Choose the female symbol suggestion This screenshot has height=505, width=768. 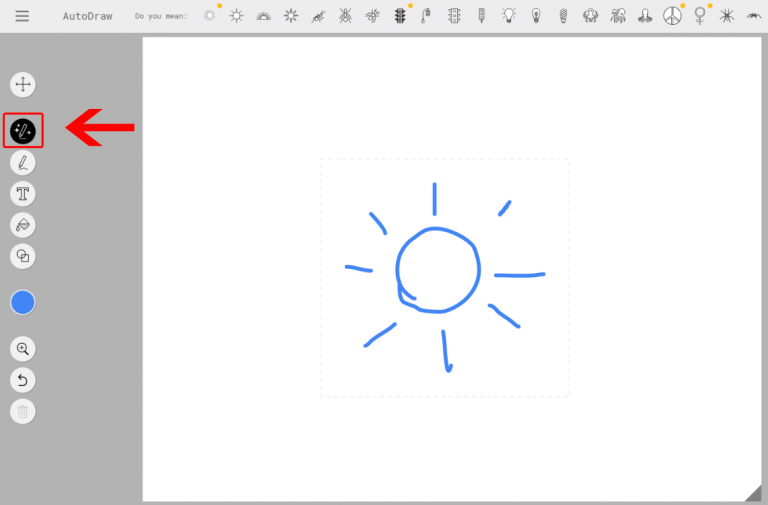(699, 16)
